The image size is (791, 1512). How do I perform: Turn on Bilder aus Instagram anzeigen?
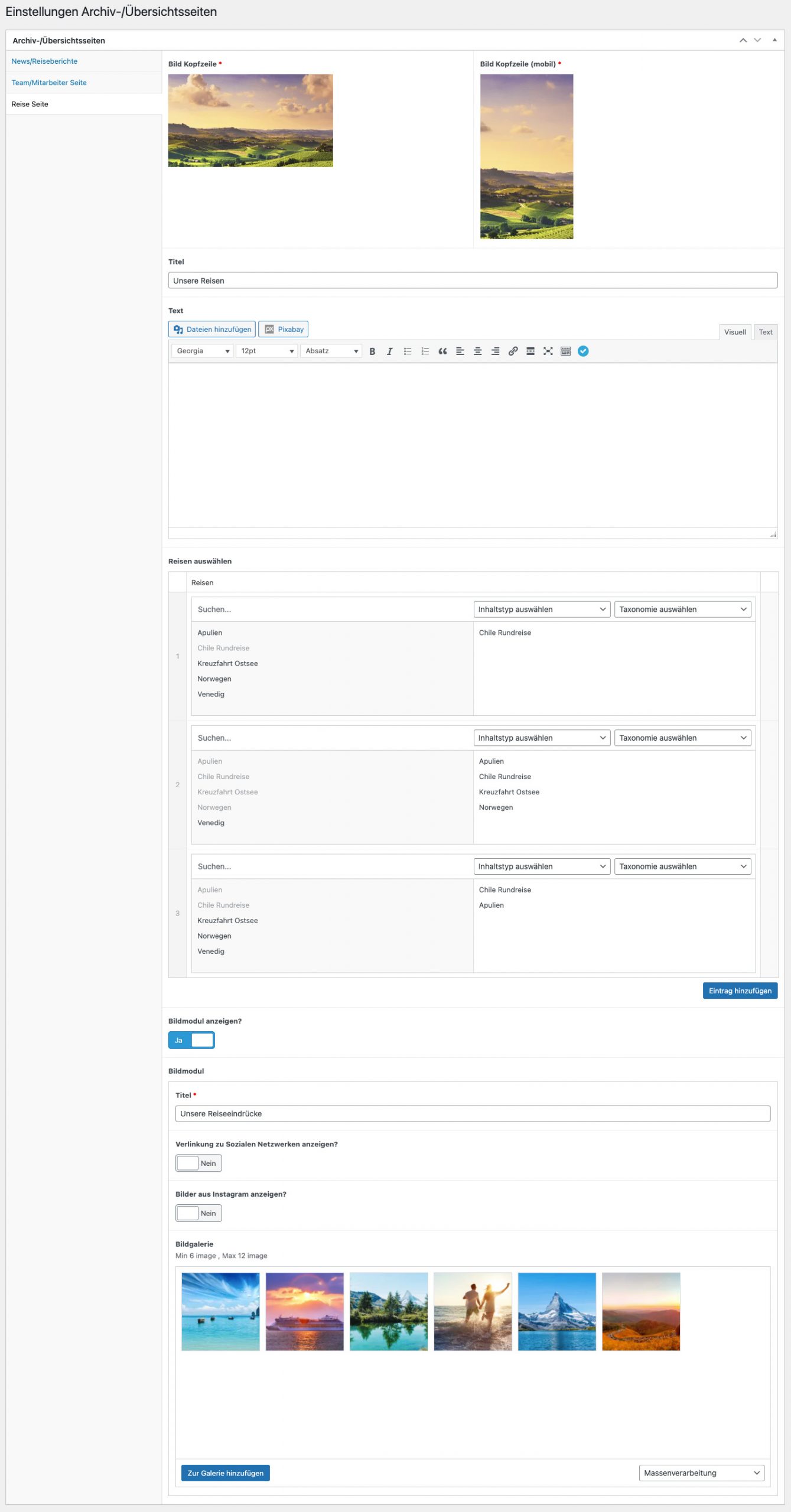pyautogui.click(x=198, y=1213)
